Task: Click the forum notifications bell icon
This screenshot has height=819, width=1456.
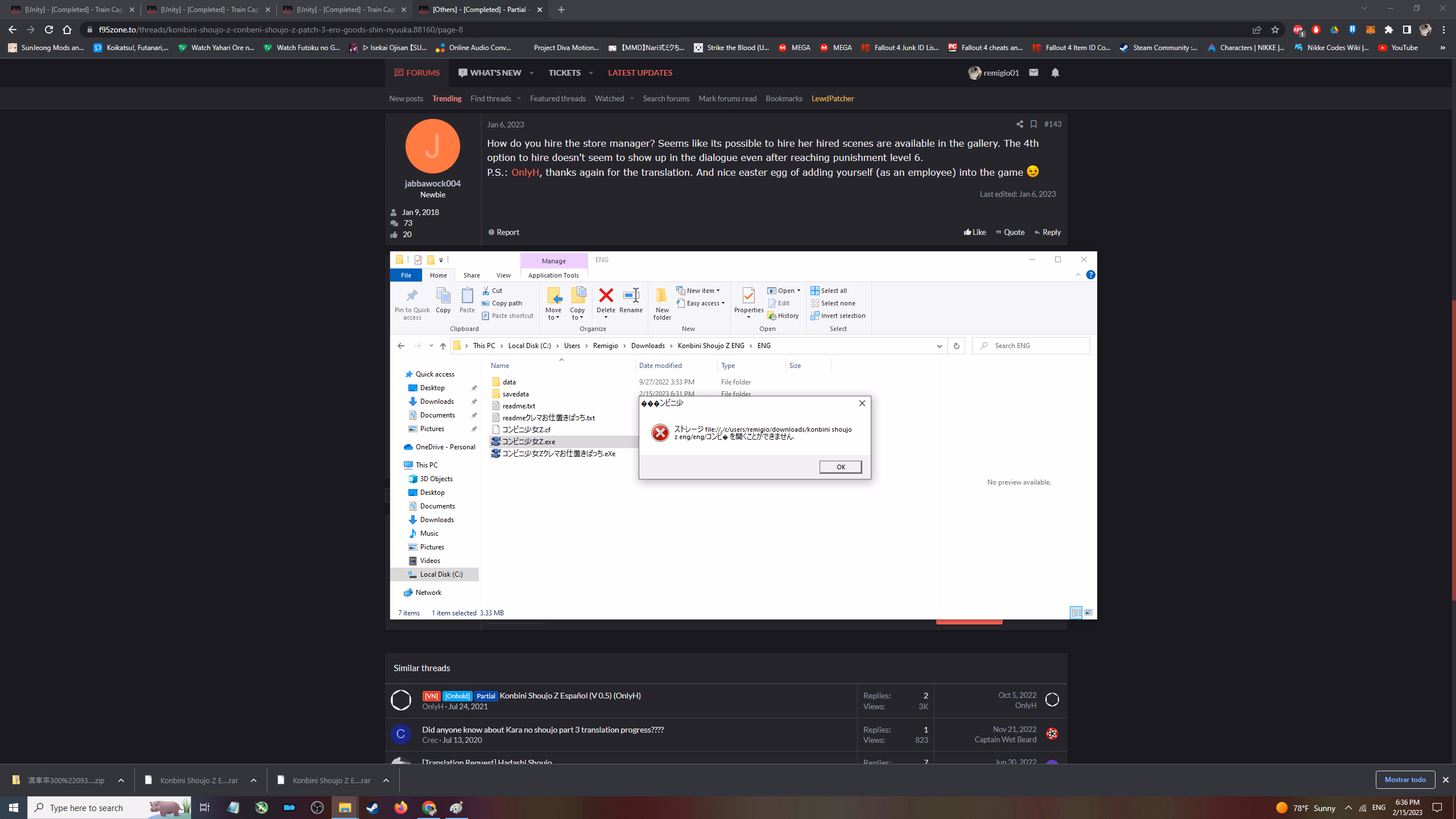Action: pyautogui.click(x=1055, y=73)
